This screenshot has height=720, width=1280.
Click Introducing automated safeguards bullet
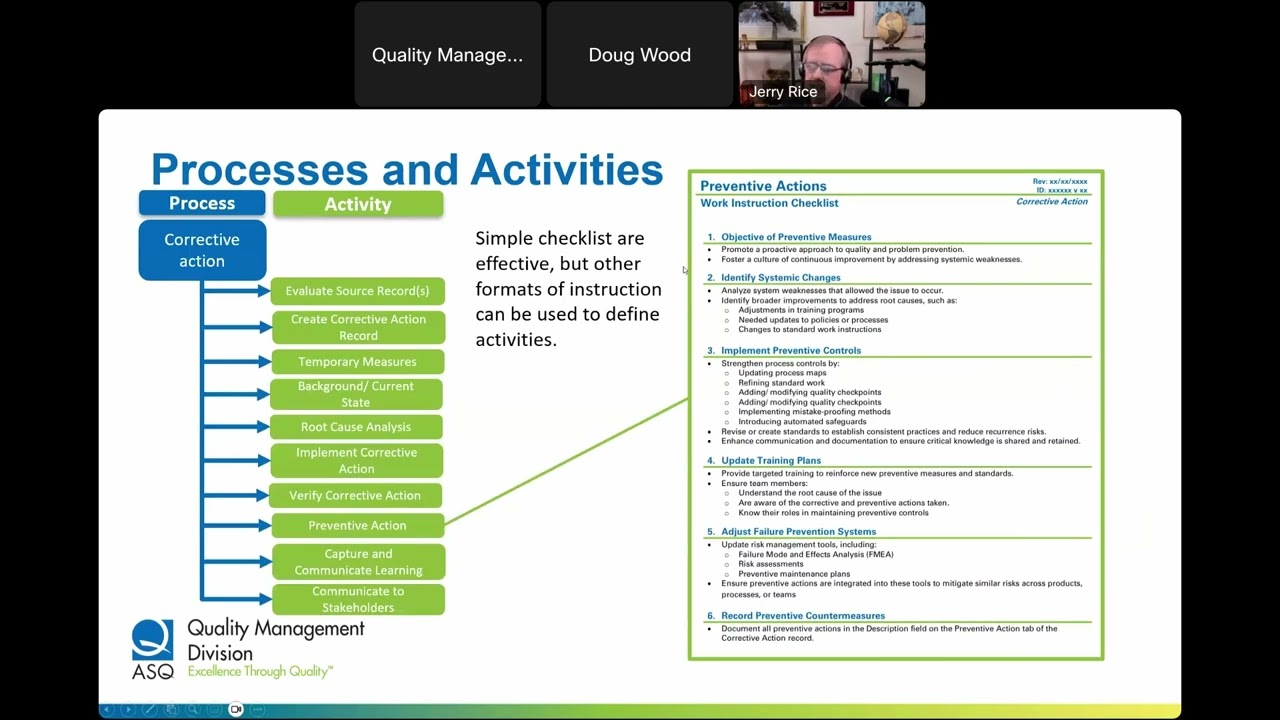coord(802,421)
